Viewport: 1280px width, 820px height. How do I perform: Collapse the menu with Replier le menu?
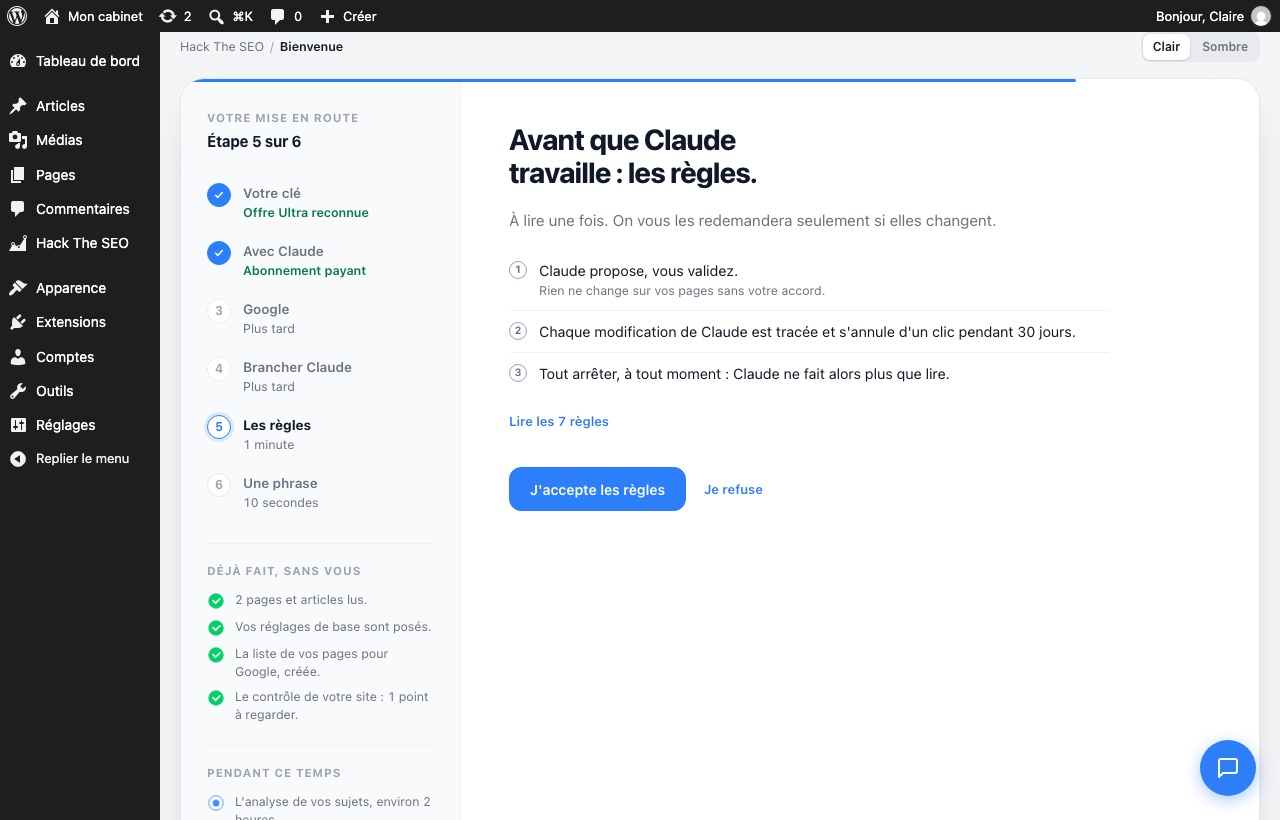pyautogui.click(x=80, y=459)
